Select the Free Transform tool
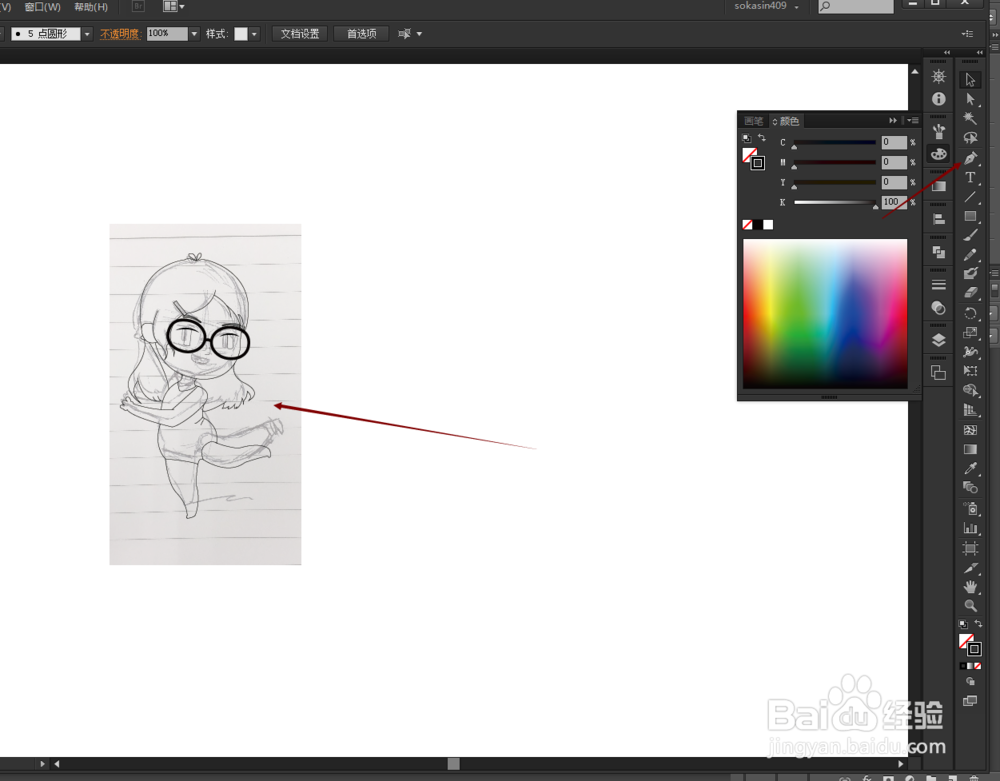This screenshot has width=1000, height=781. (x=970, y=370)
